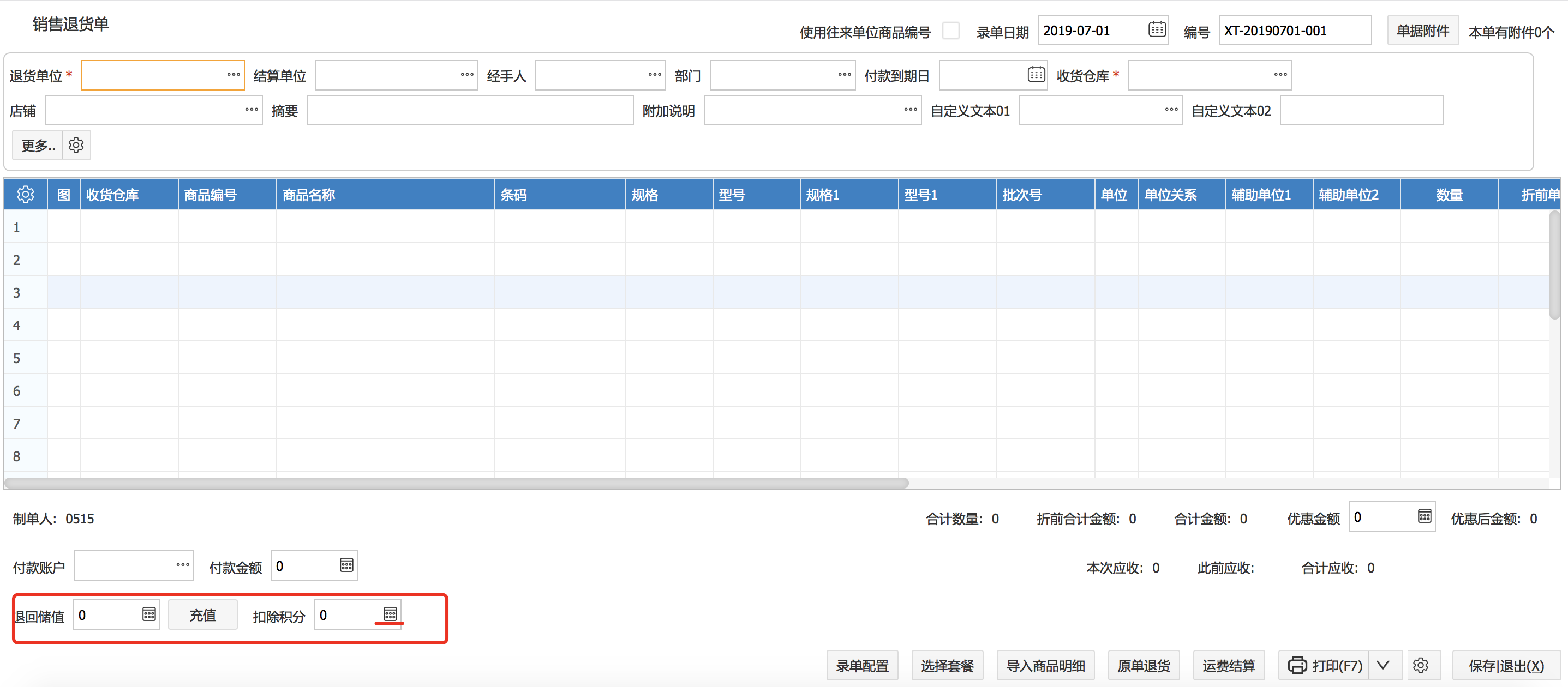Click the ellipsis in 退货单位 field
1568x687 pixels.
coord(233,74)
